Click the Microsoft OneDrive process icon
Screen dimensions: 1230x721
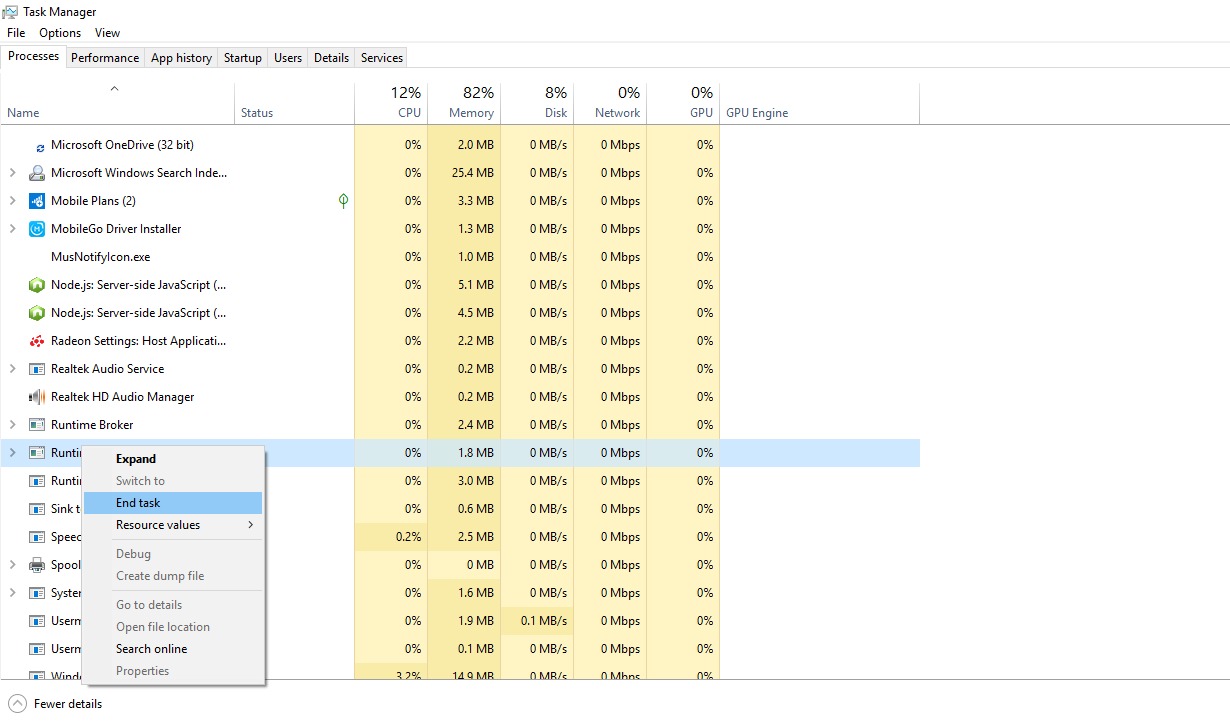[40, 146]
